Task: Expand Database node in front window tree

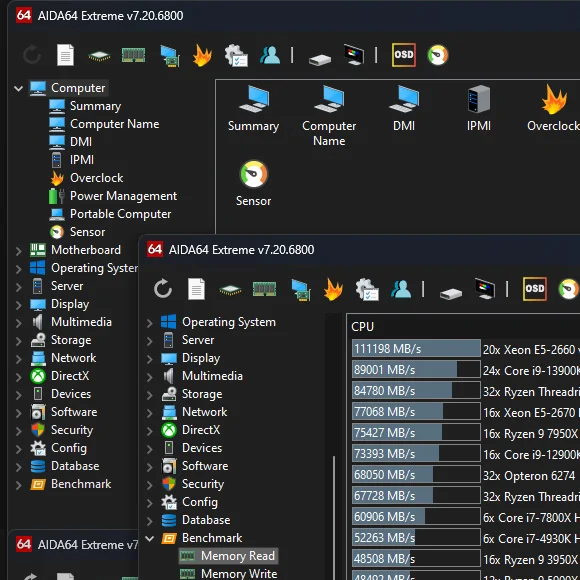Action: 149,521
